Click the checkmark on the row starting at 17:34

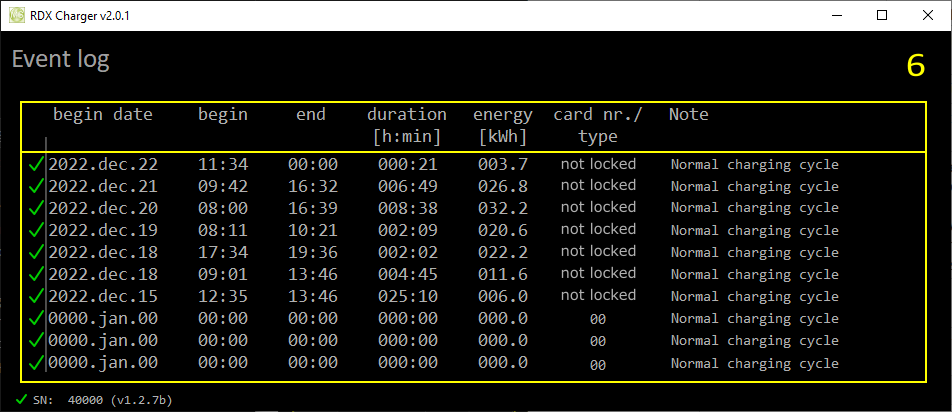[x=36, y=252]
